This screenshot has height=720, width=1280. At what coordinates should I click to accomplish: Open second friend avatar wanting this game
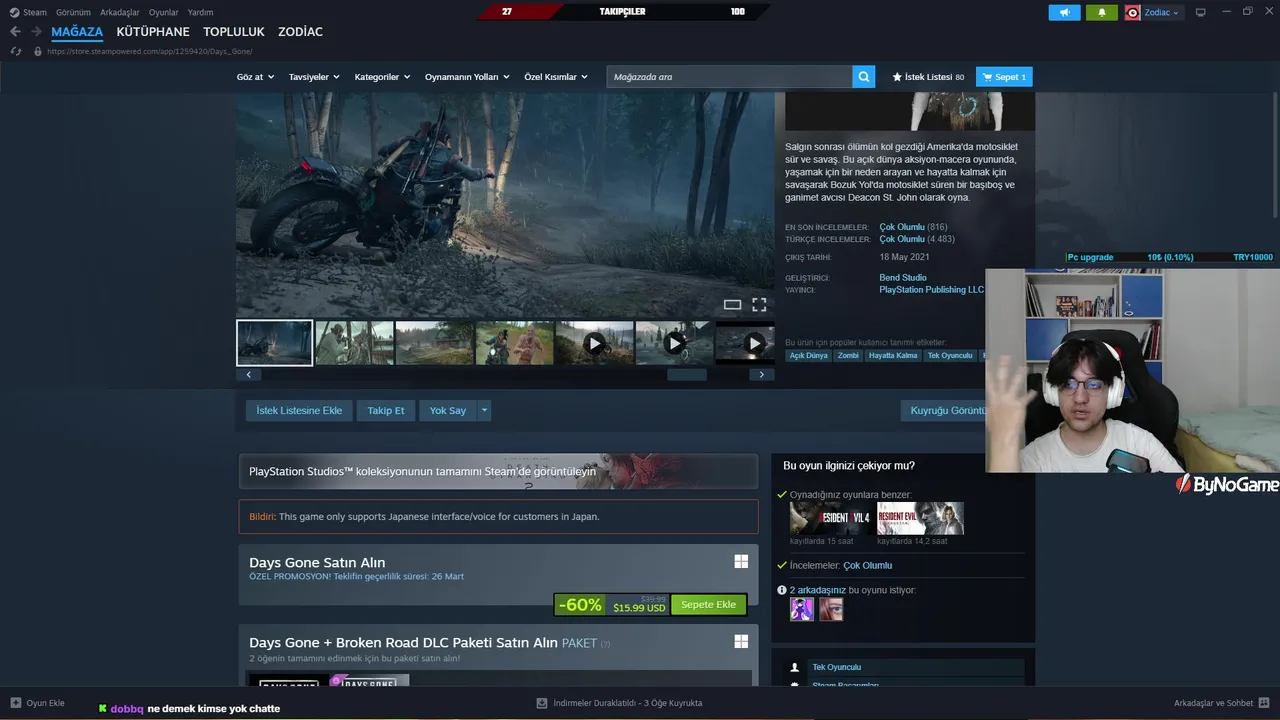click(831, 609)
